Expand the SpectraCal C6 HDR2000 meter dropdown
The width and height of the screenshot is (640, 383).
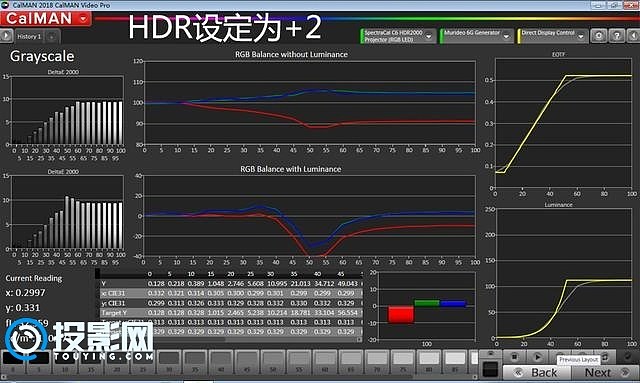coord(429,37)
